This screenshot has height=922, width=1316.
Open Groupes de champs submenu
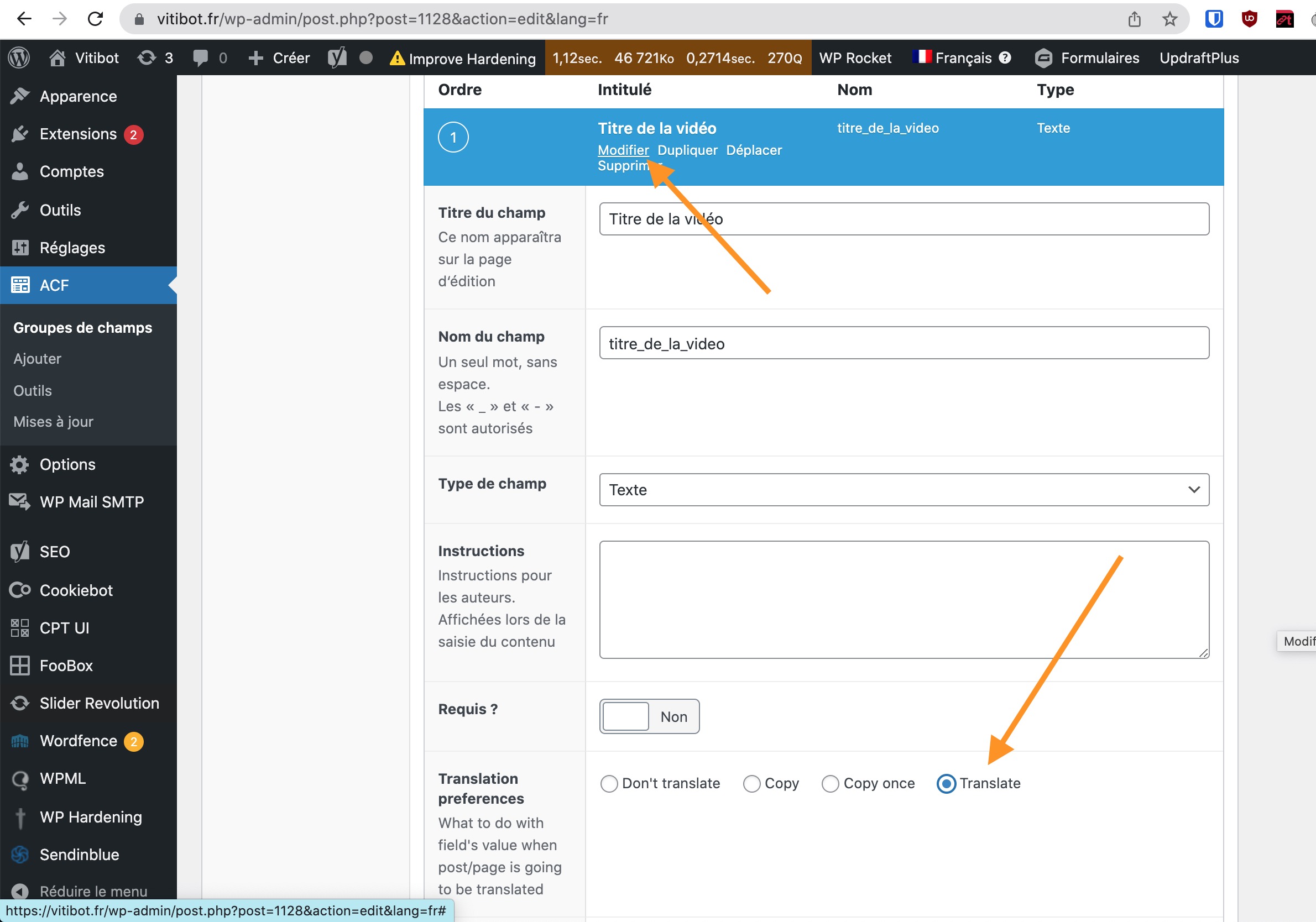(82, 327)
